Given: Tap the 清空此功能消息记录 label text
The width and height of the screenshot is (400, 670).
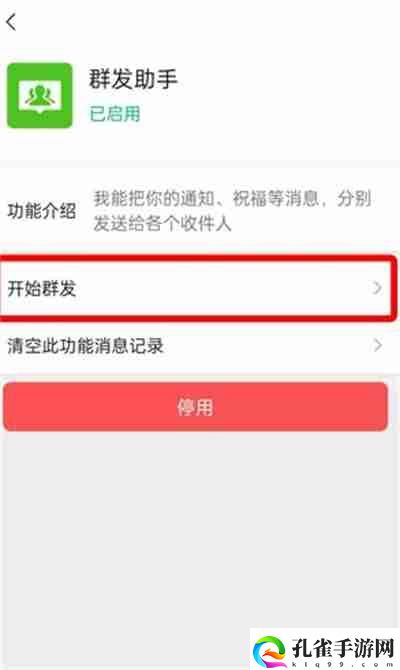Looking at the screenshot, I should [x=85, y=346].
